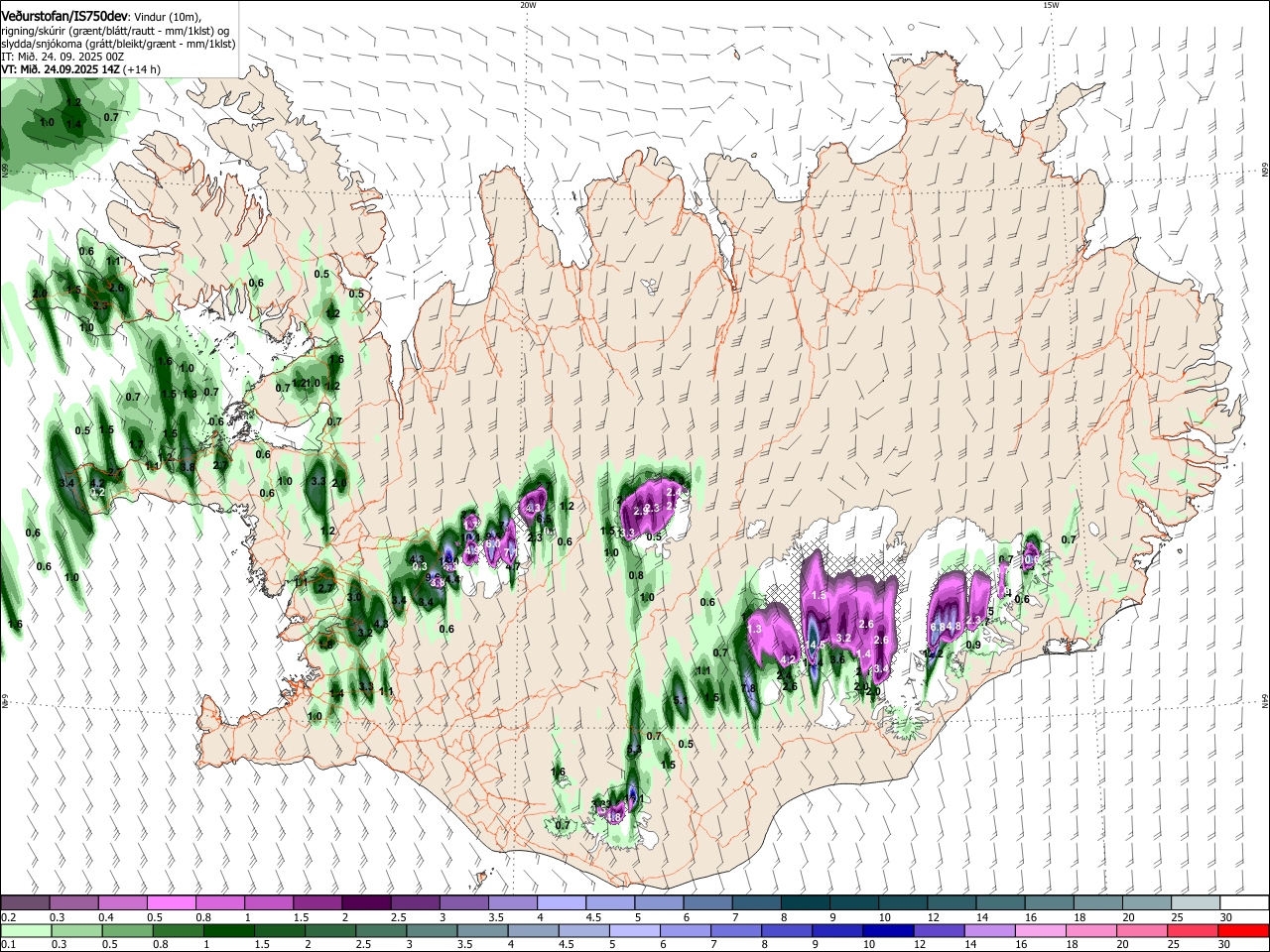
Task: Click the 15W longitude label
Action: pos(1051,5)
